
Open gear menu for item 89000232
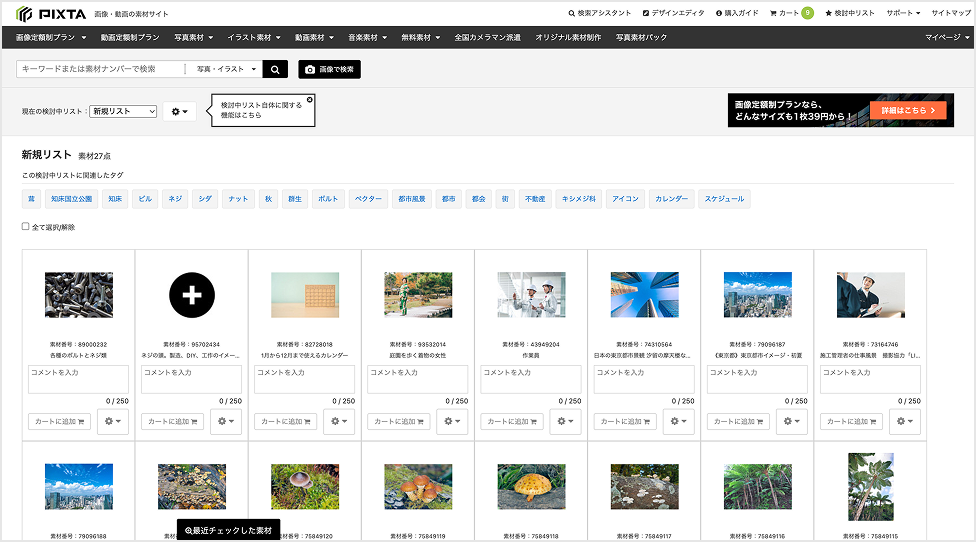113,421
